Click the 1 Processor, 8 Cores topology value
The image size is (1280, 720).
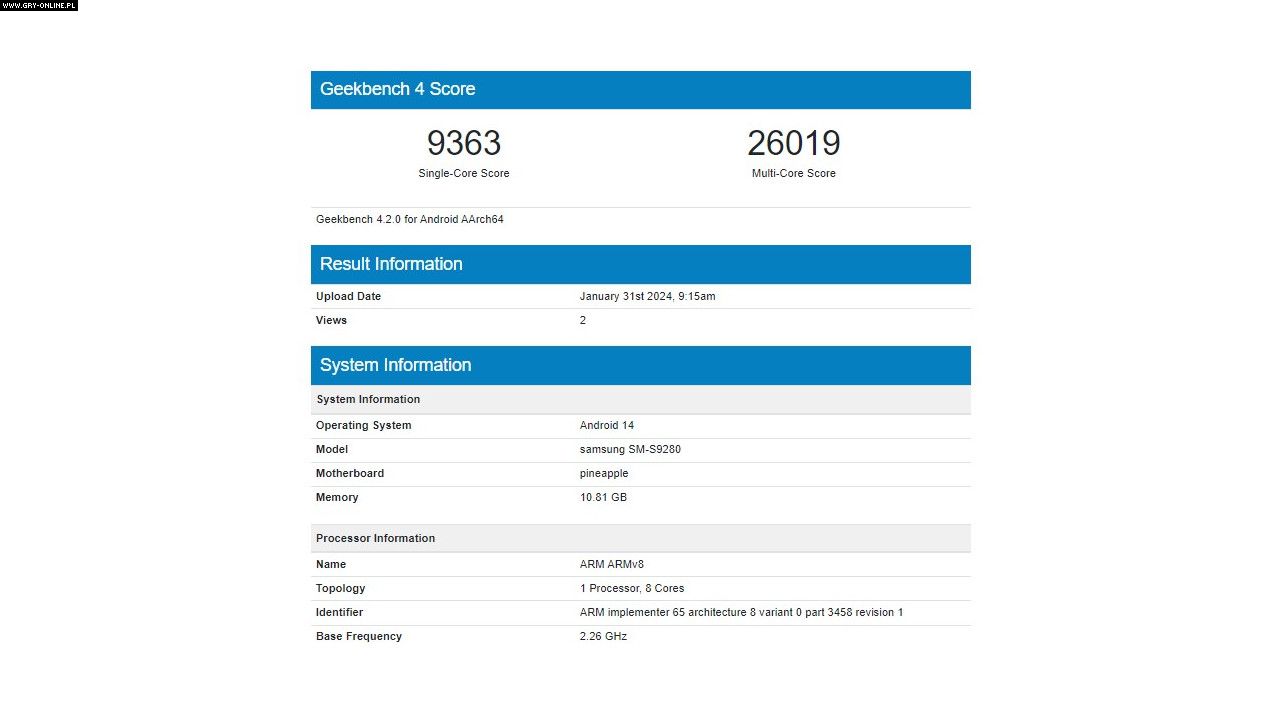(x=632, y=589)
